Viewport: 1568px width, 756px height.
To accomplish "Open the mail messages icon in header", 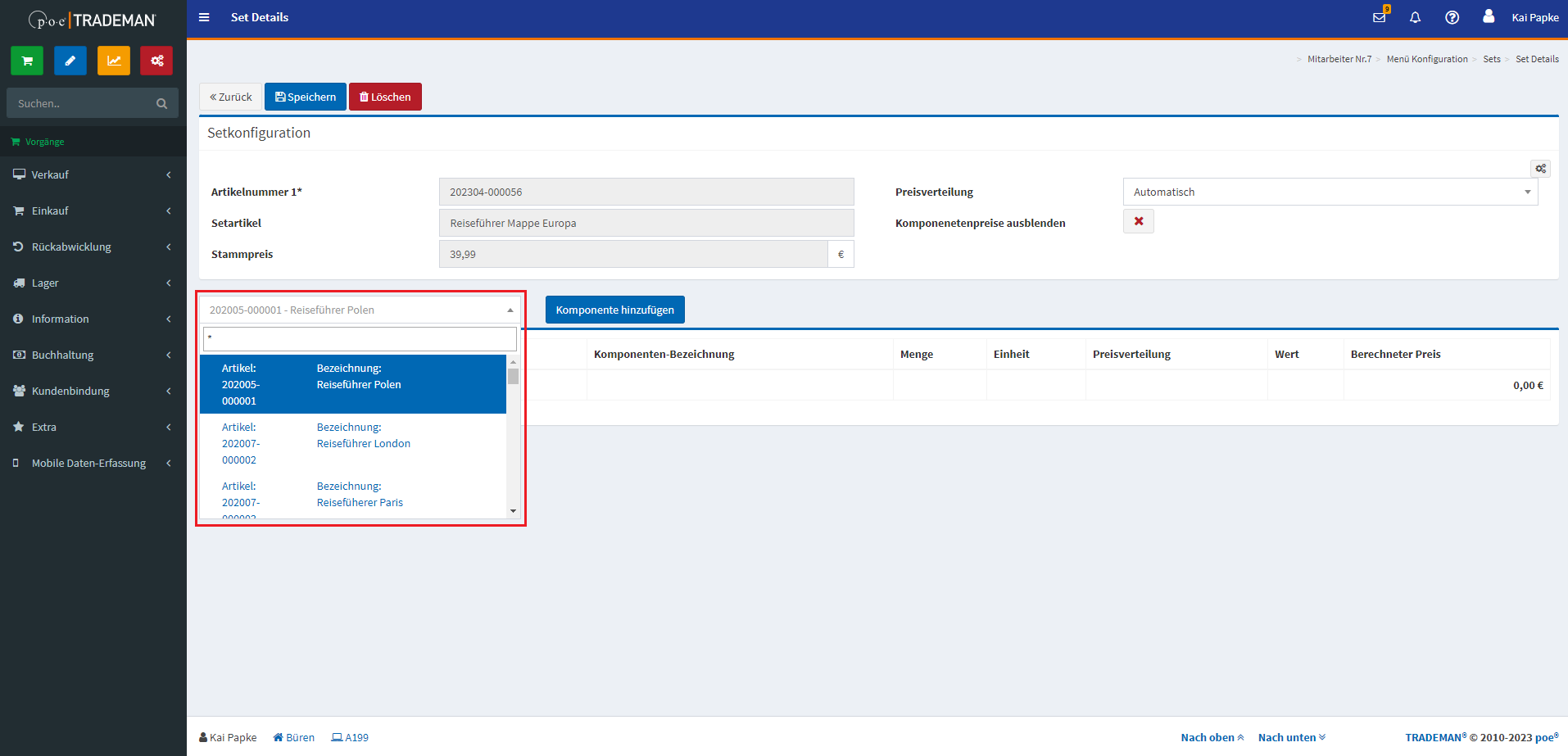I will click(1380, 17).
